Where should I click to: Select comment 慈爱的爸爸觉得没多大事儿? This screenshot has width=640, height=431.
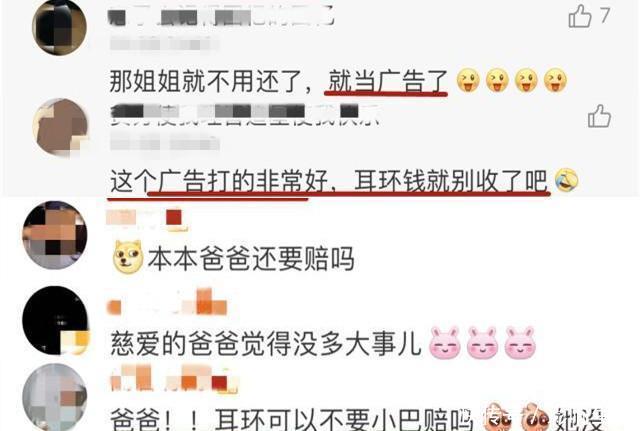click(x=265, y=344)
